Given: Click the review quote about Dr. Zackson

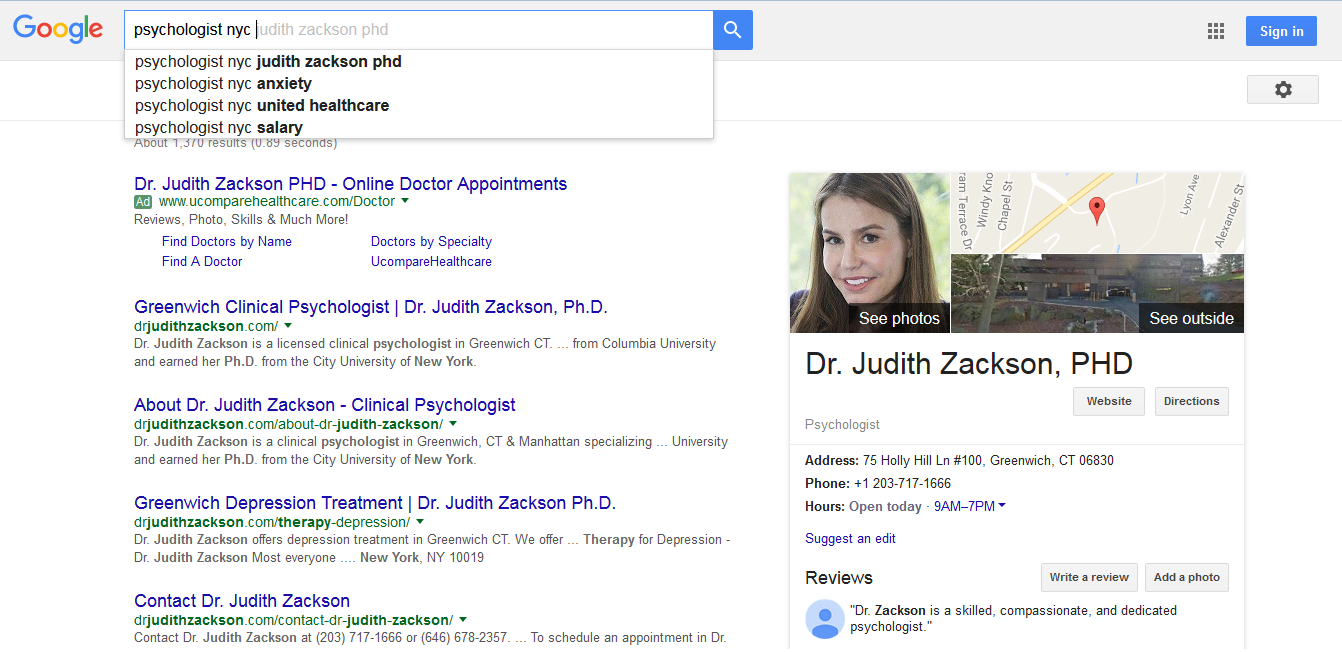Looking at the screenshot, I should pos(1013,619).
